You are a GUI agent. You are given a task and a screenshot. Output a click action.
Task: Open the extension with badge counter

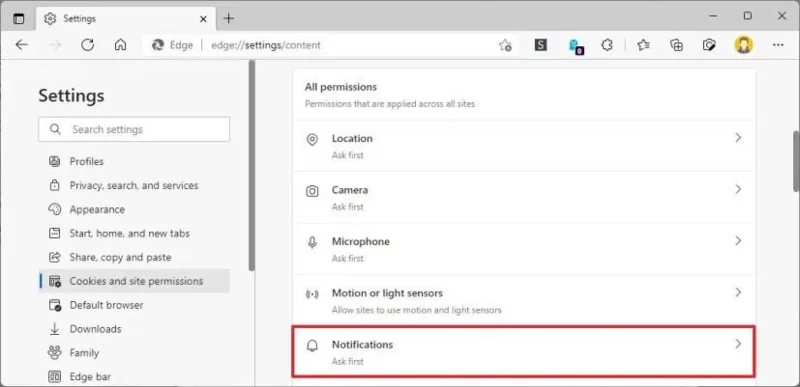[x=576, y=46]
